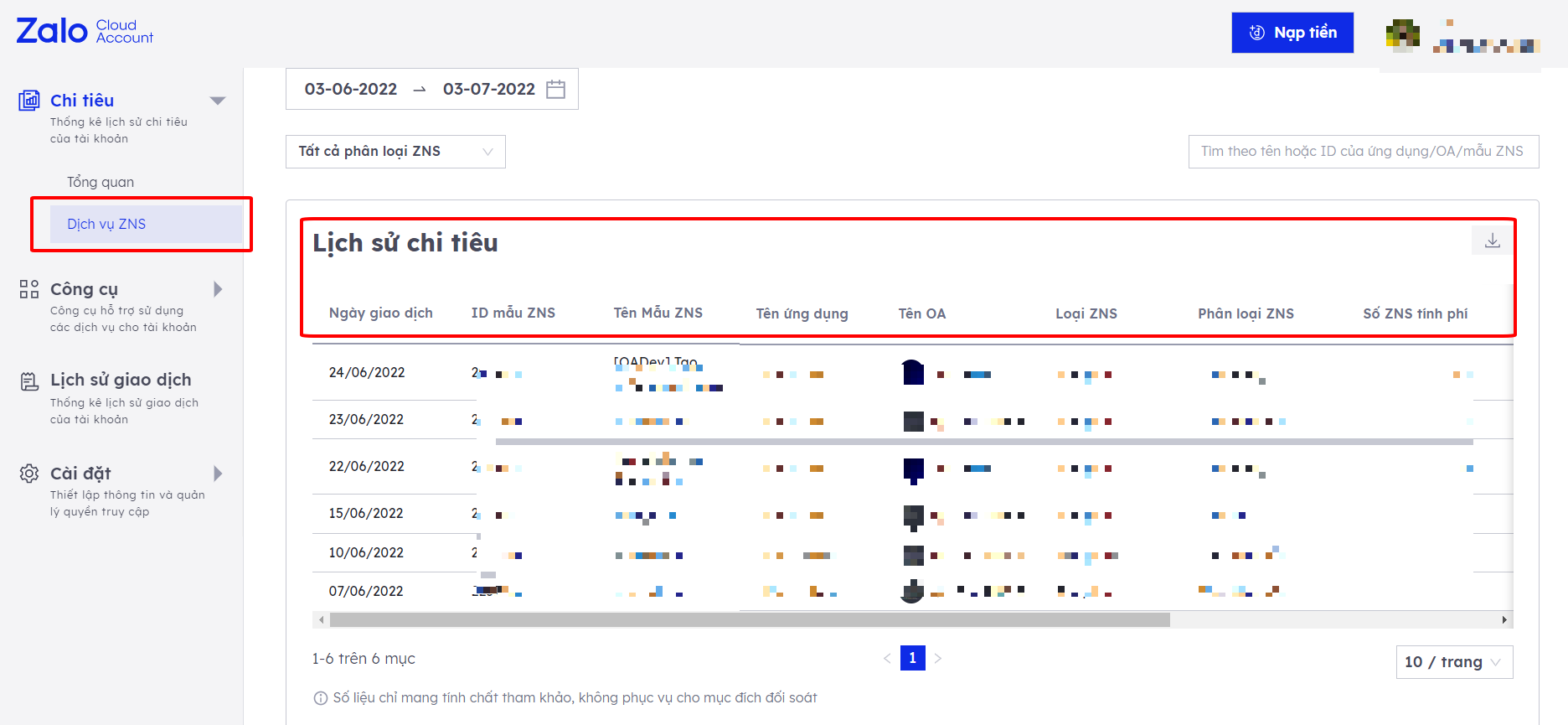The image size is (1568, 725).
Task: Select the 22/06/2022 transaction row
Action: pyautogui.click(x=913, y=466)
